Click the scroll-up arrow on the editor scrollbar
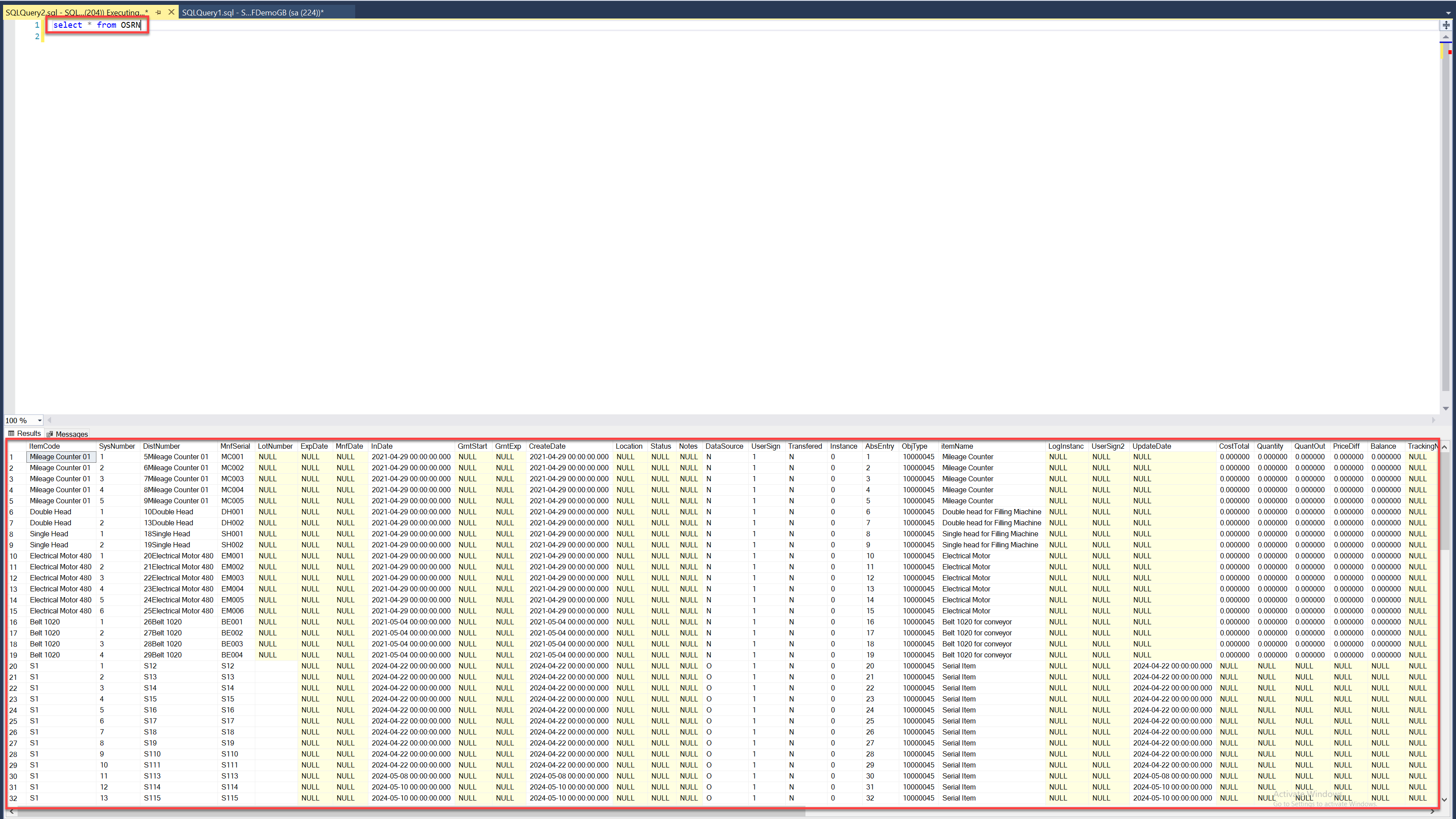Screen dimensions: 1456x819 click(1446, 37)
